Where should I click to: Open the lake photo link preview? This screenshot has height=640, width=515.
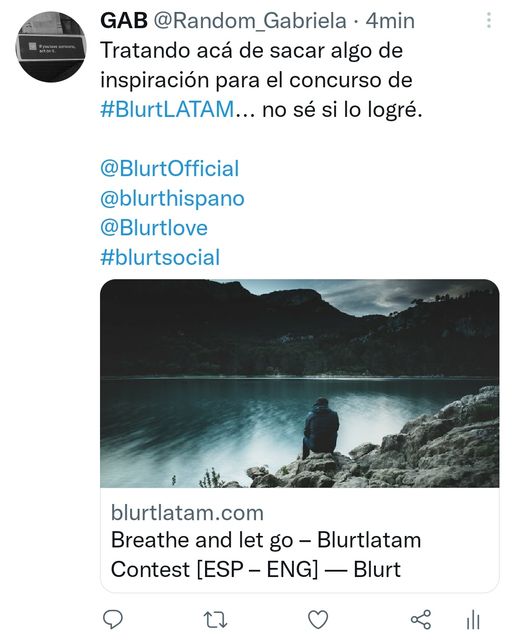click(x=300, y=383)
